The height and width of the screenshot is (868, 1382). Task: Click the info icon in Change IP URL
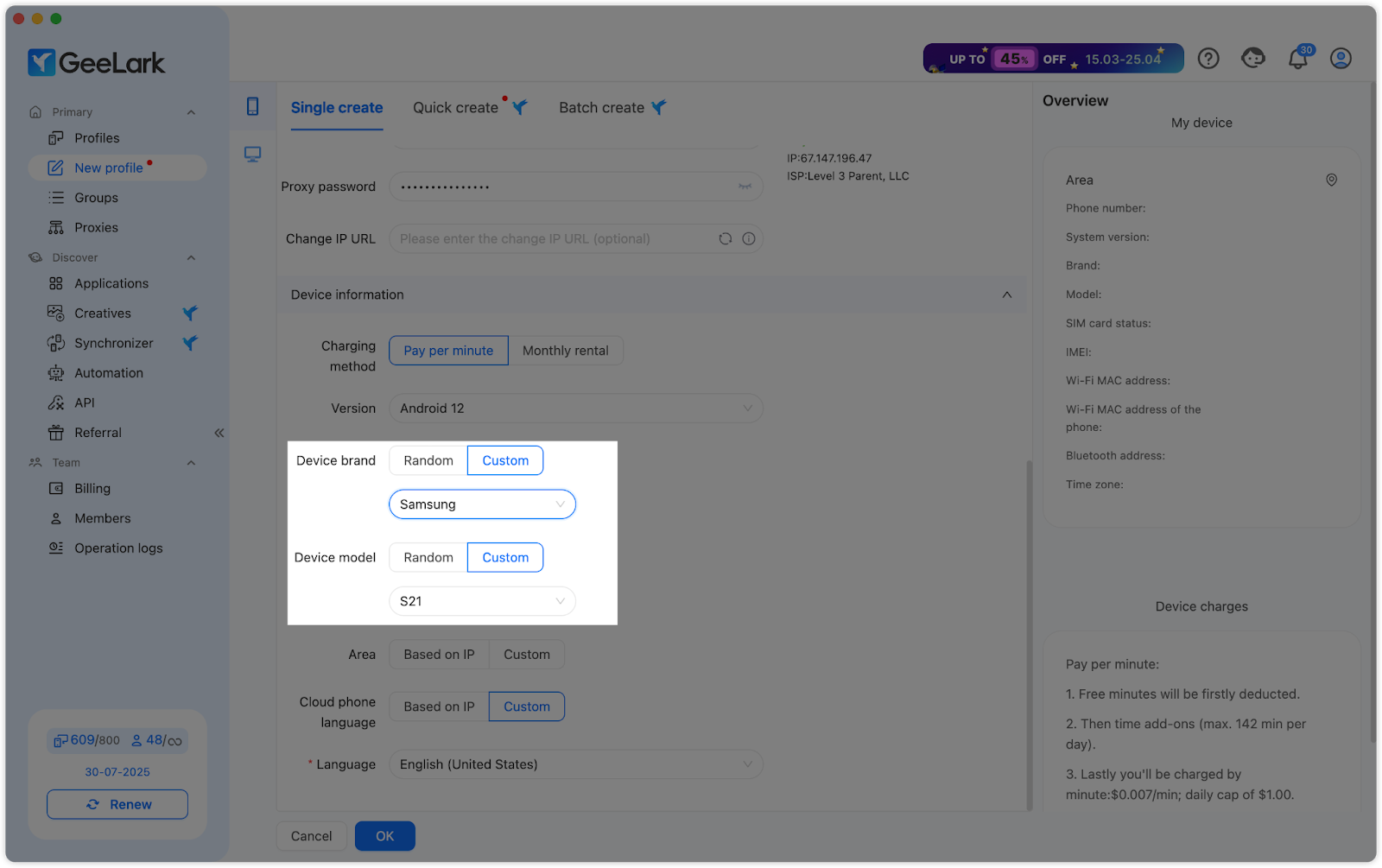point(749,238)
